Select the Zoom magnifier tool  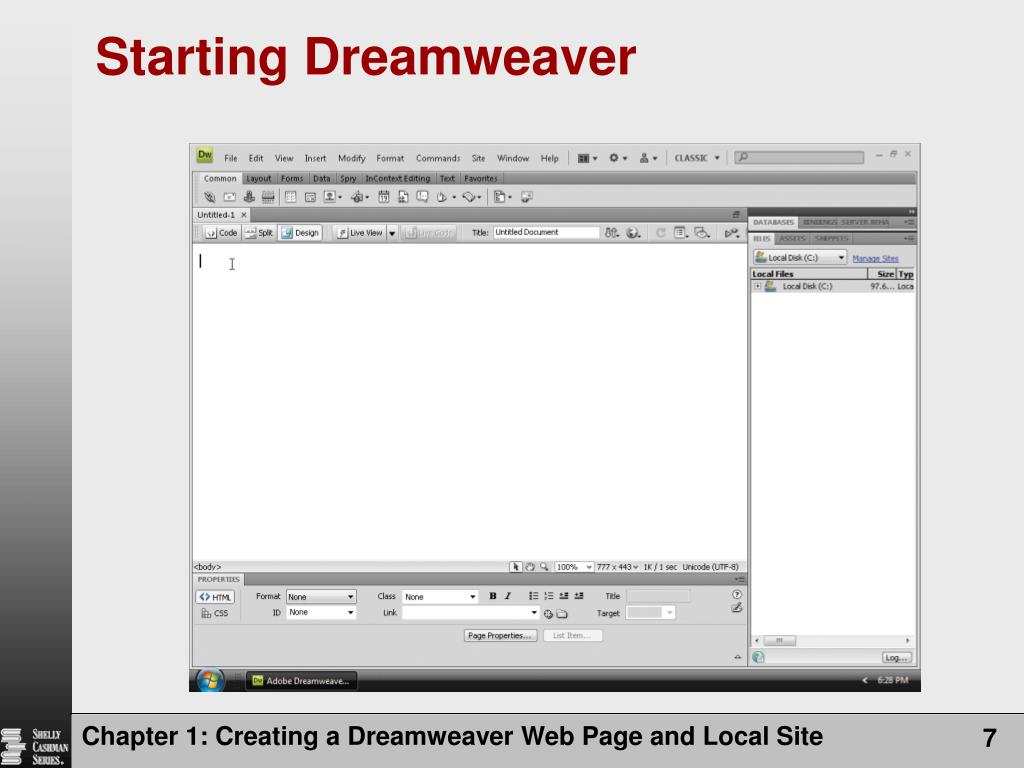click(x=544, y=567)
